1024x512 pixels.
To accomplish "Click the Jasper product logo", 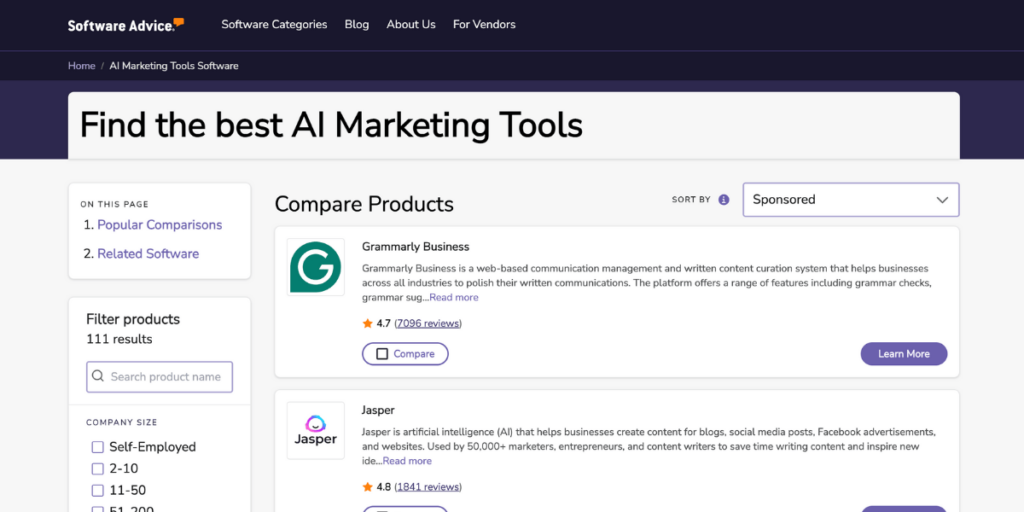I will tap(315, 430).
